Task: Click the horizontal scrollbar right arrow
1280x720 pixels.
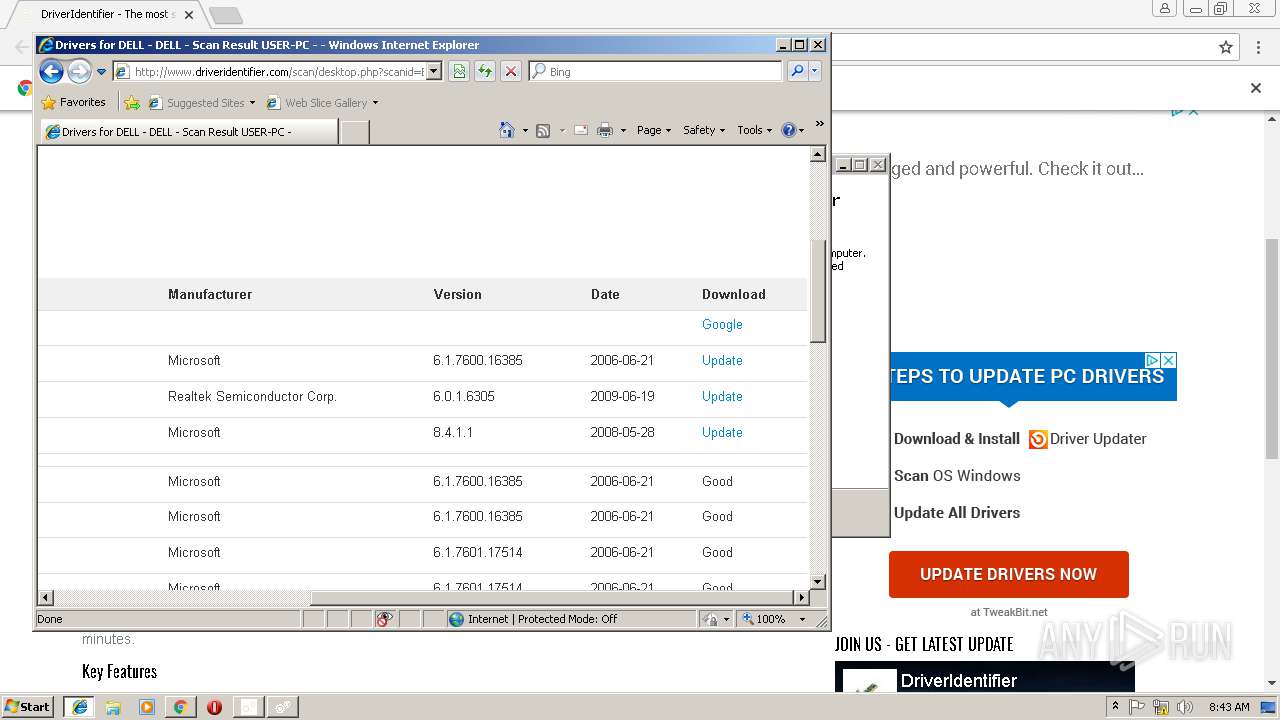Action: tap(801, 598)
